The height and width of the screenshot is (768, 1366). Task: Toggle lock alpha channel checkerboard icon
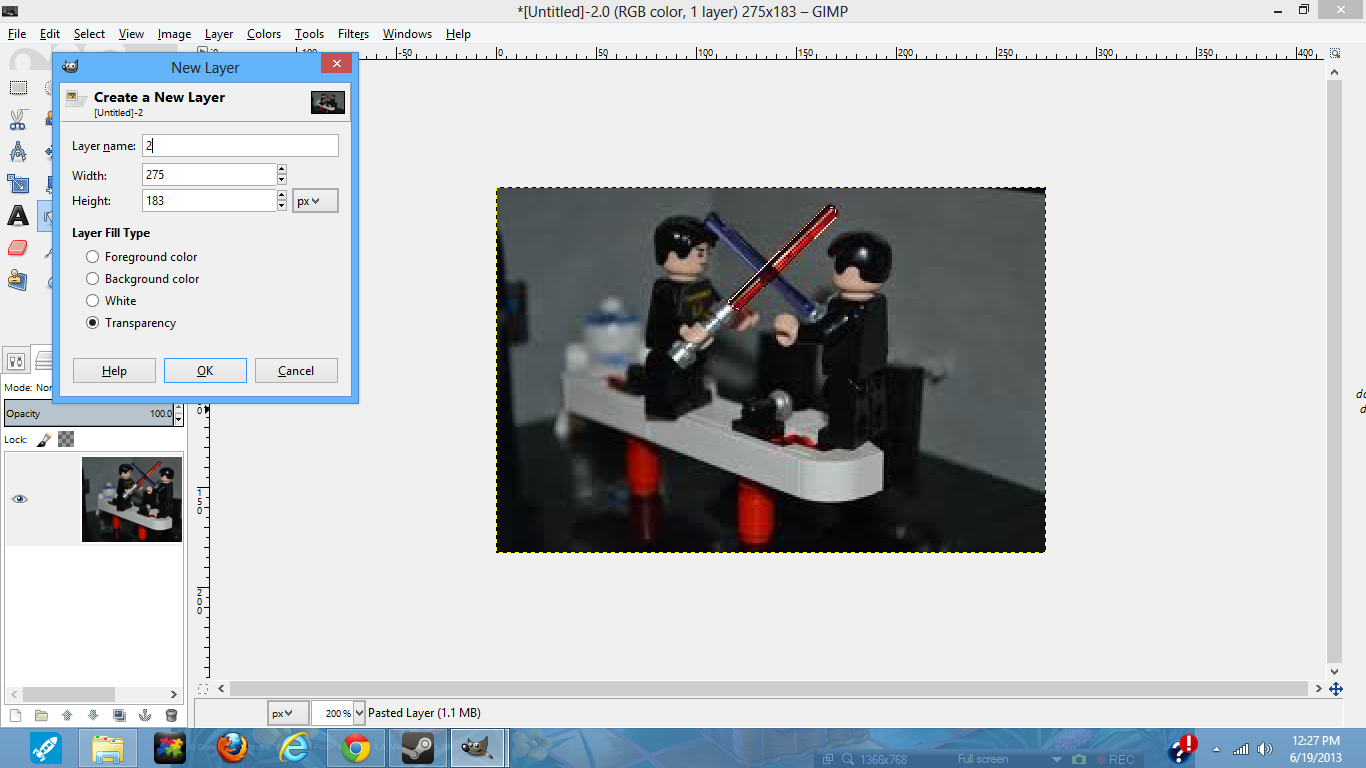point(66,439)
